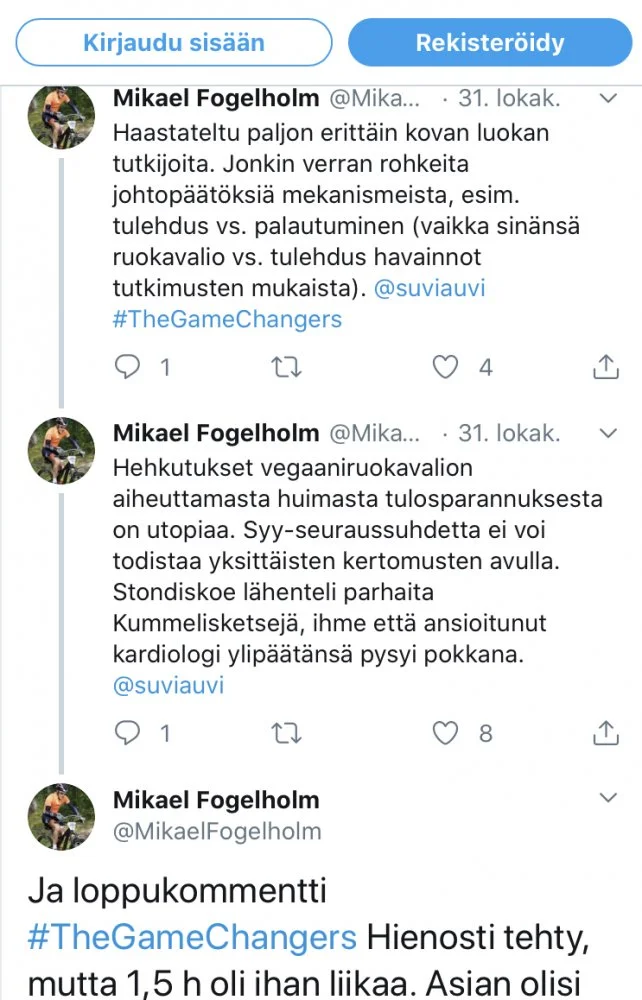Open the chevron menu on the loppukommentti tweet
This screenshot has width=642, height=1000.
607,798
